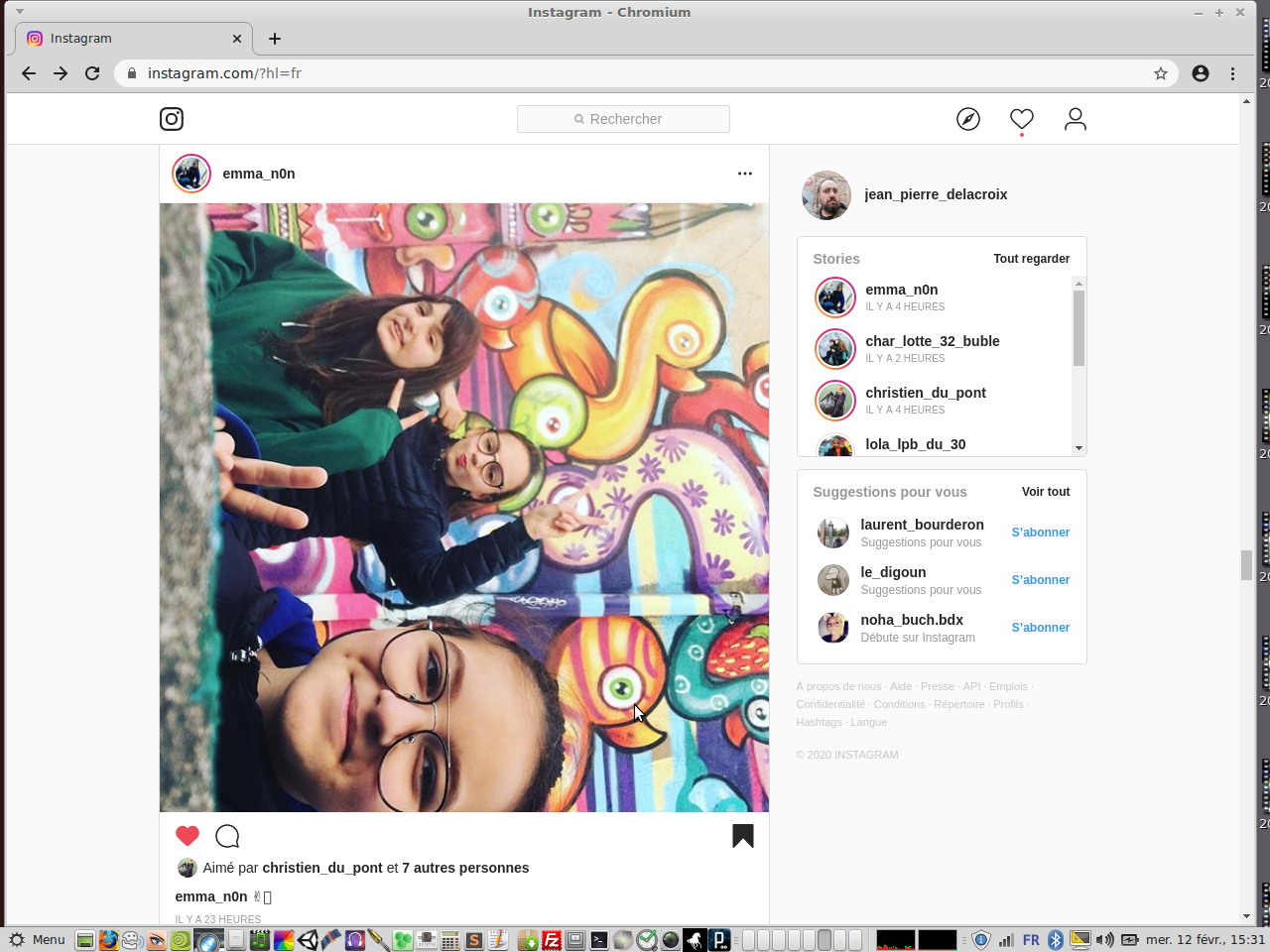Open the taskbar Menu button
The width and height of the screenshot is (1270, 952).
point(38,940)
